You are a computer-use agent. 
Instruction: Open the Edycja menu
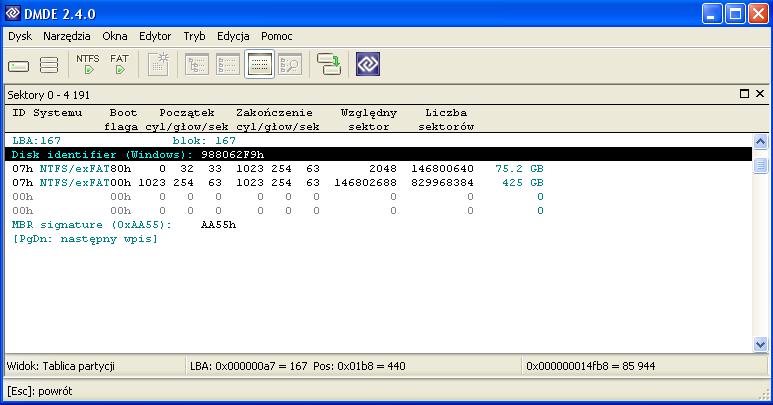click(x=233, y=36)
